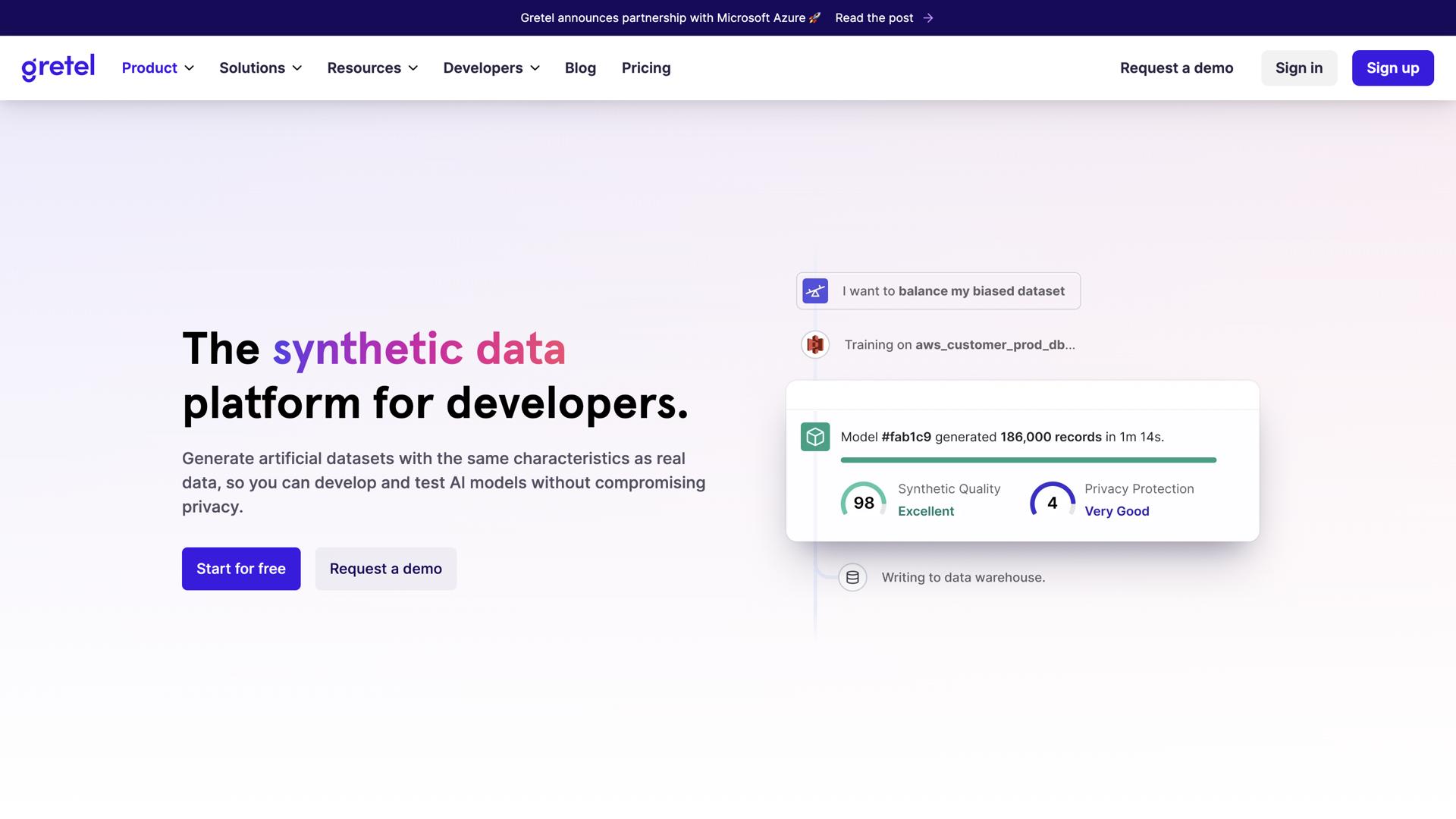Click the green cube model icon
1456x819 pixels.
[815, 437]
